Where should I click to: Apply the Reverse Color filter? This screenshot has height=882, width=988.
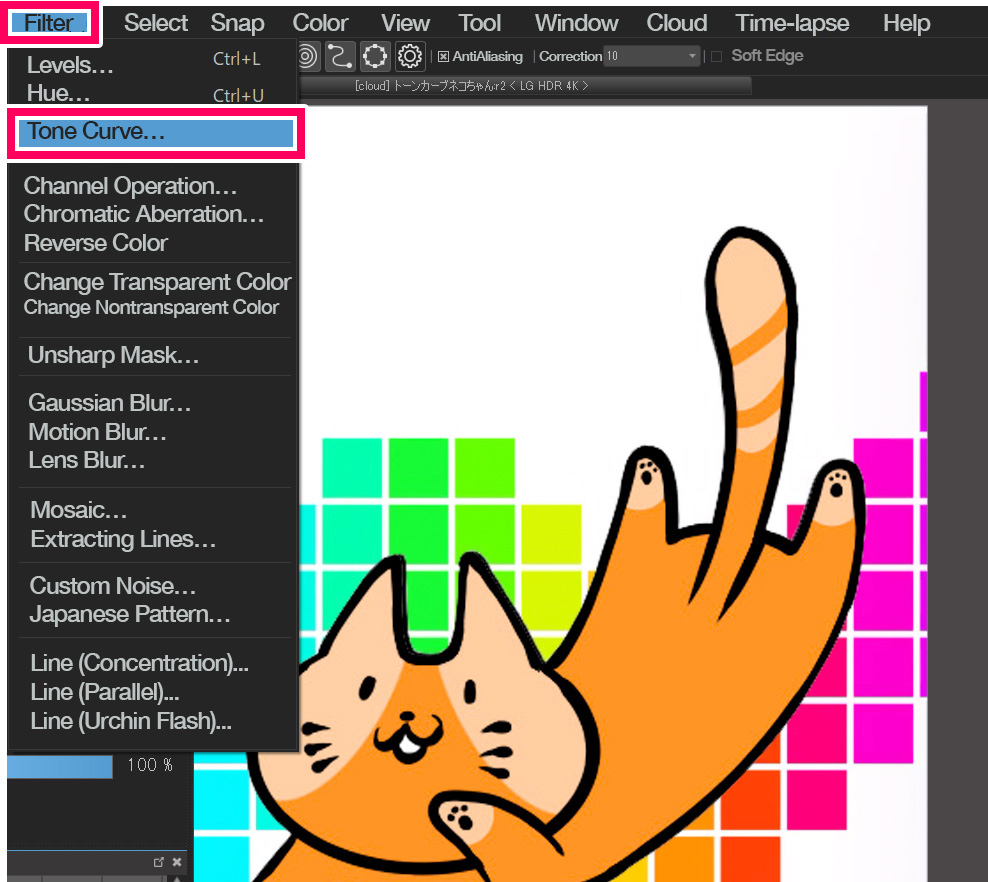pyautogui.click(x=96, y=243)
